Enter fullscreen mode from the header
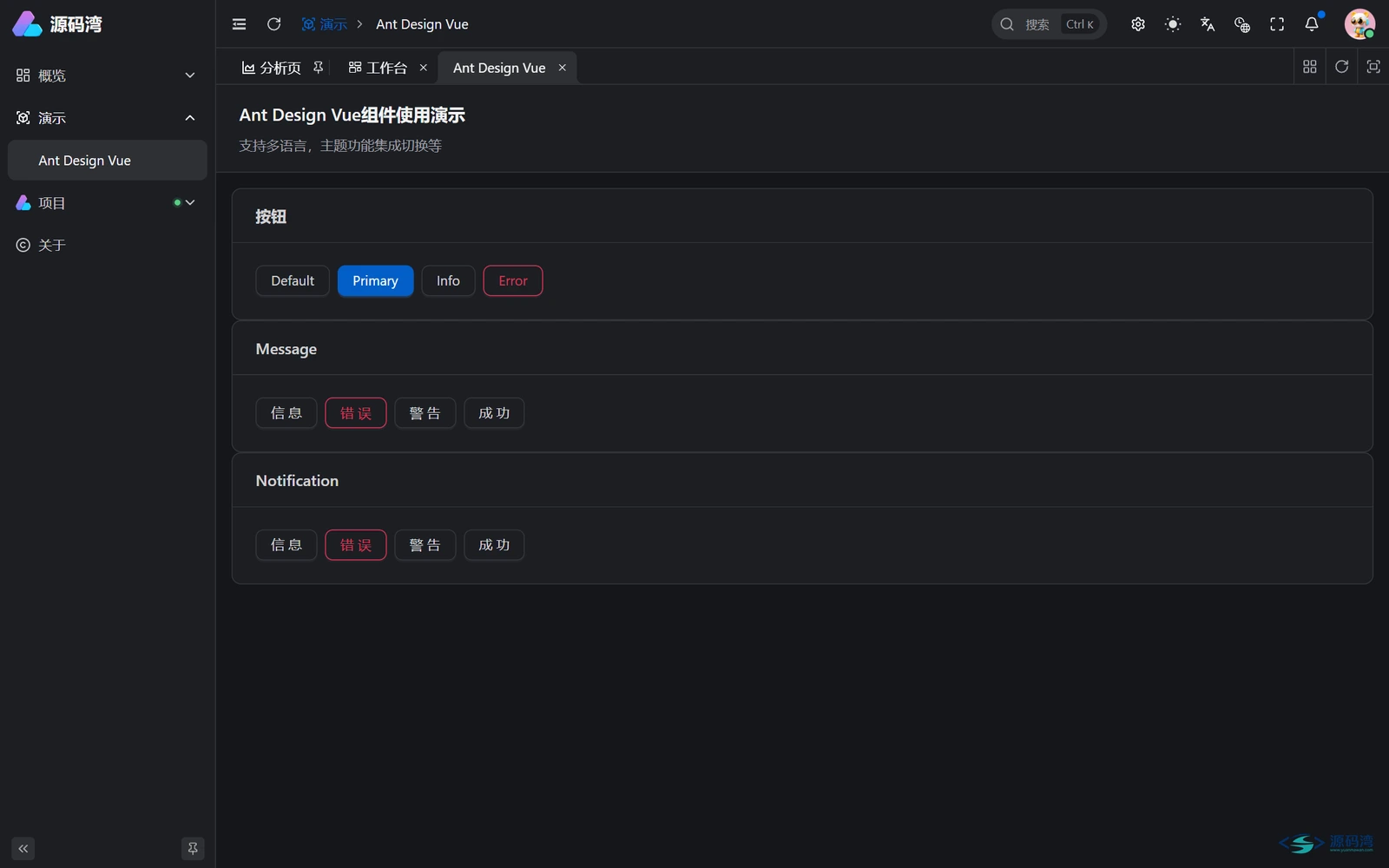 pos(1277,24)
